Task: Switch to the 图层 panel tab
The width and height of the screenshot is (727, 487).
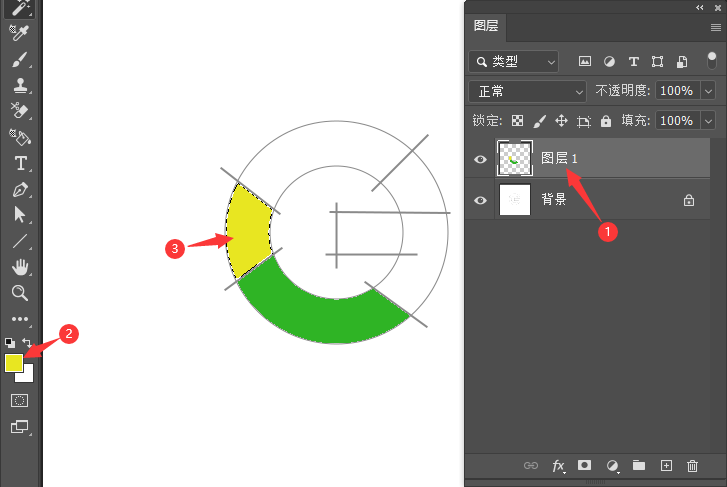Action: [486, 26]
